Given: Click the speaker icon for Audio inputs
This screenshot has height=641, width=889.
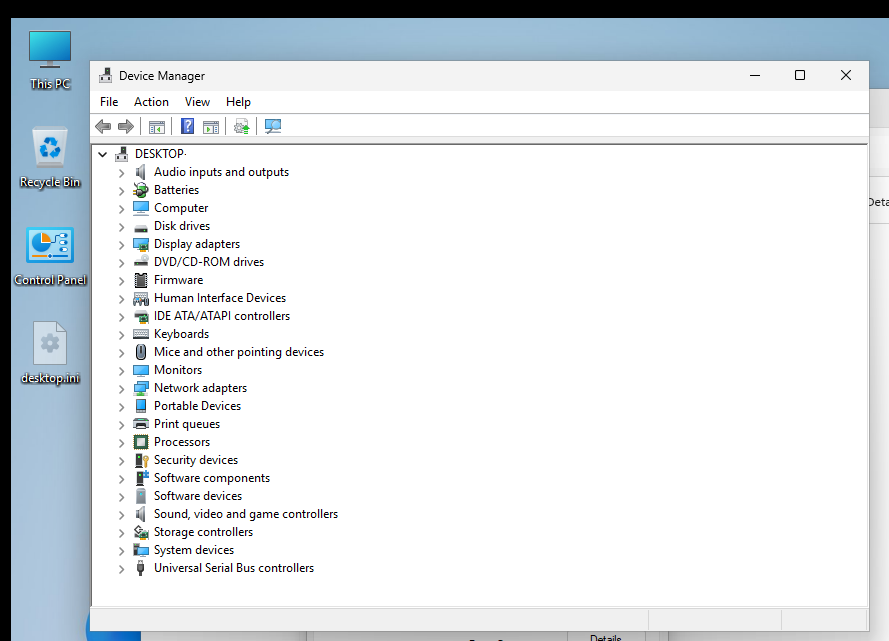Looking at the screenshot, I should [x=141, y=172].
